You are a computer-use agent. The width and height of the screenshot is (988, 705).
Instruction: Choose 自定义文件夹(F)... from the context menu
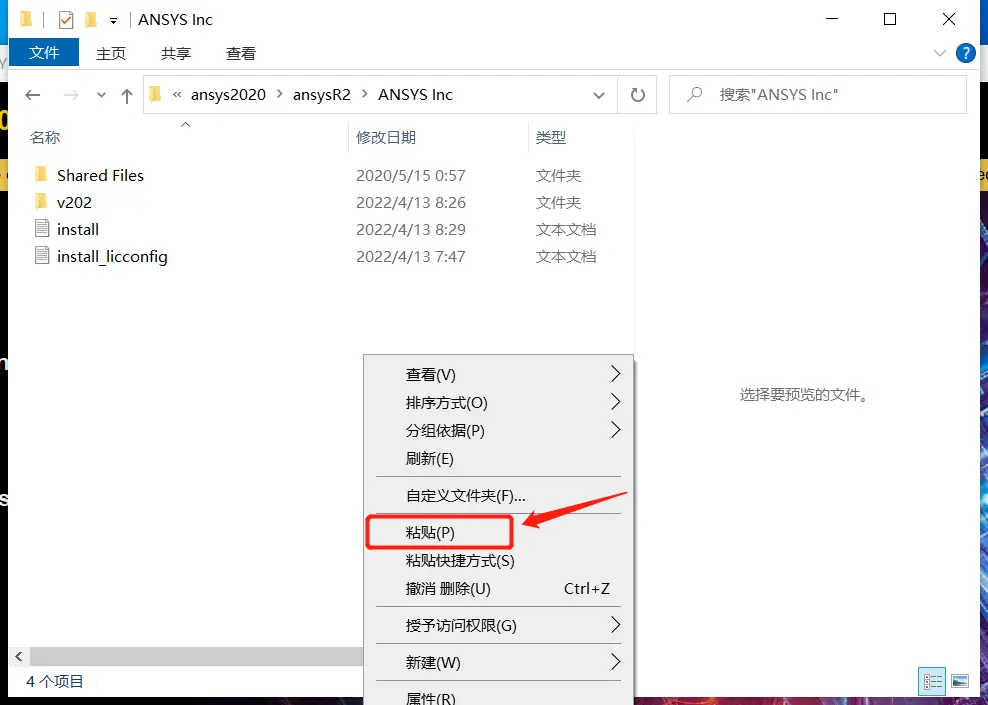coord(498,496)
